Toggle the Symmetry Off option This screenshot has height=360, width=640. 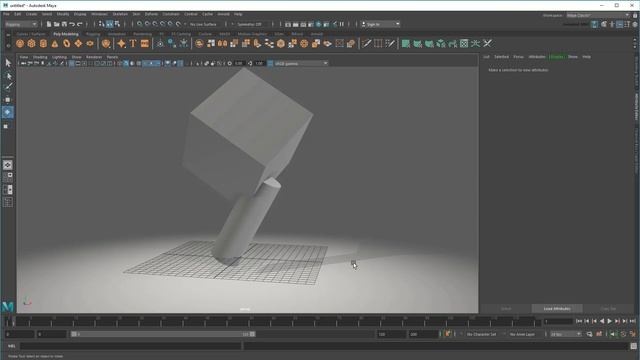click(250, 24)
